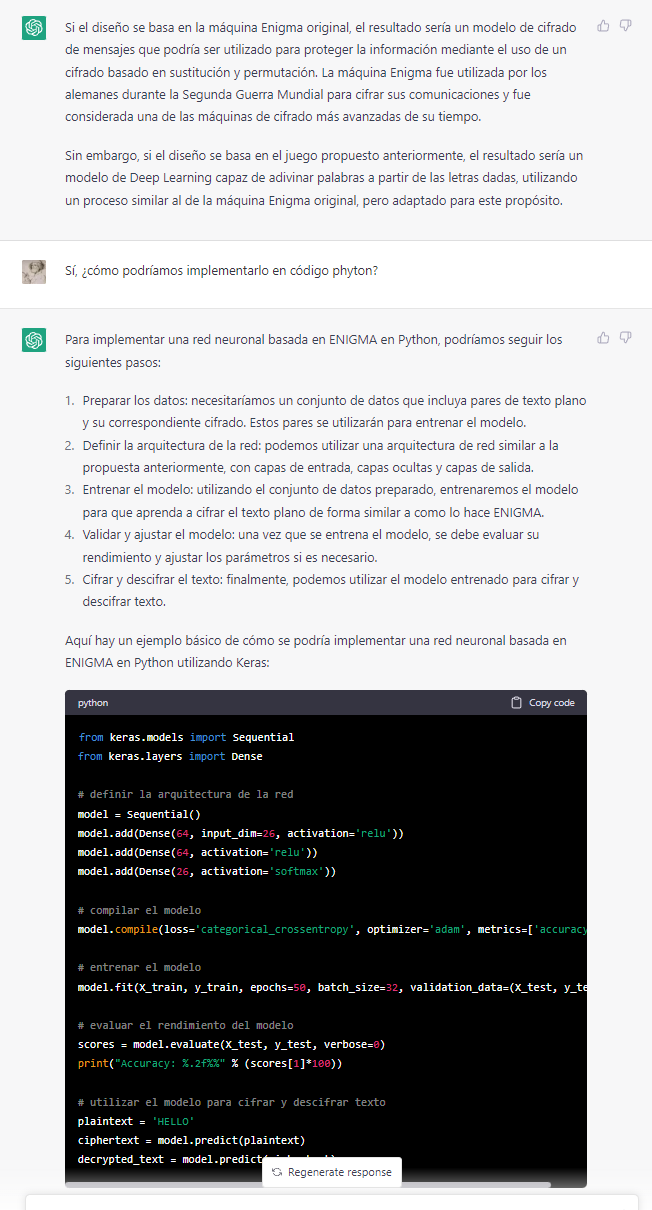
Task: Click comment '# evaluar el rendimiento del modelo'
Action: (x=186, y=1025)
